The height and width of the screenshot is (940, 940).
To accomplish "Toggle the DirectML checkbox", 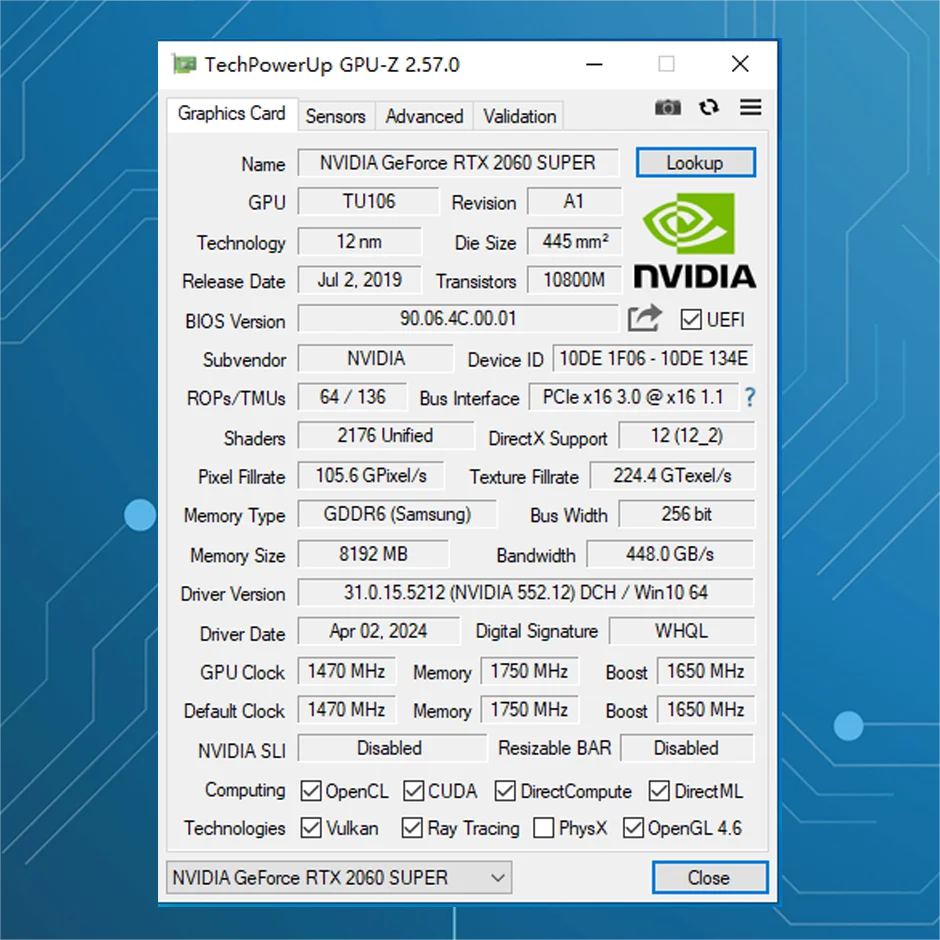I will click(x=659, y=791).
